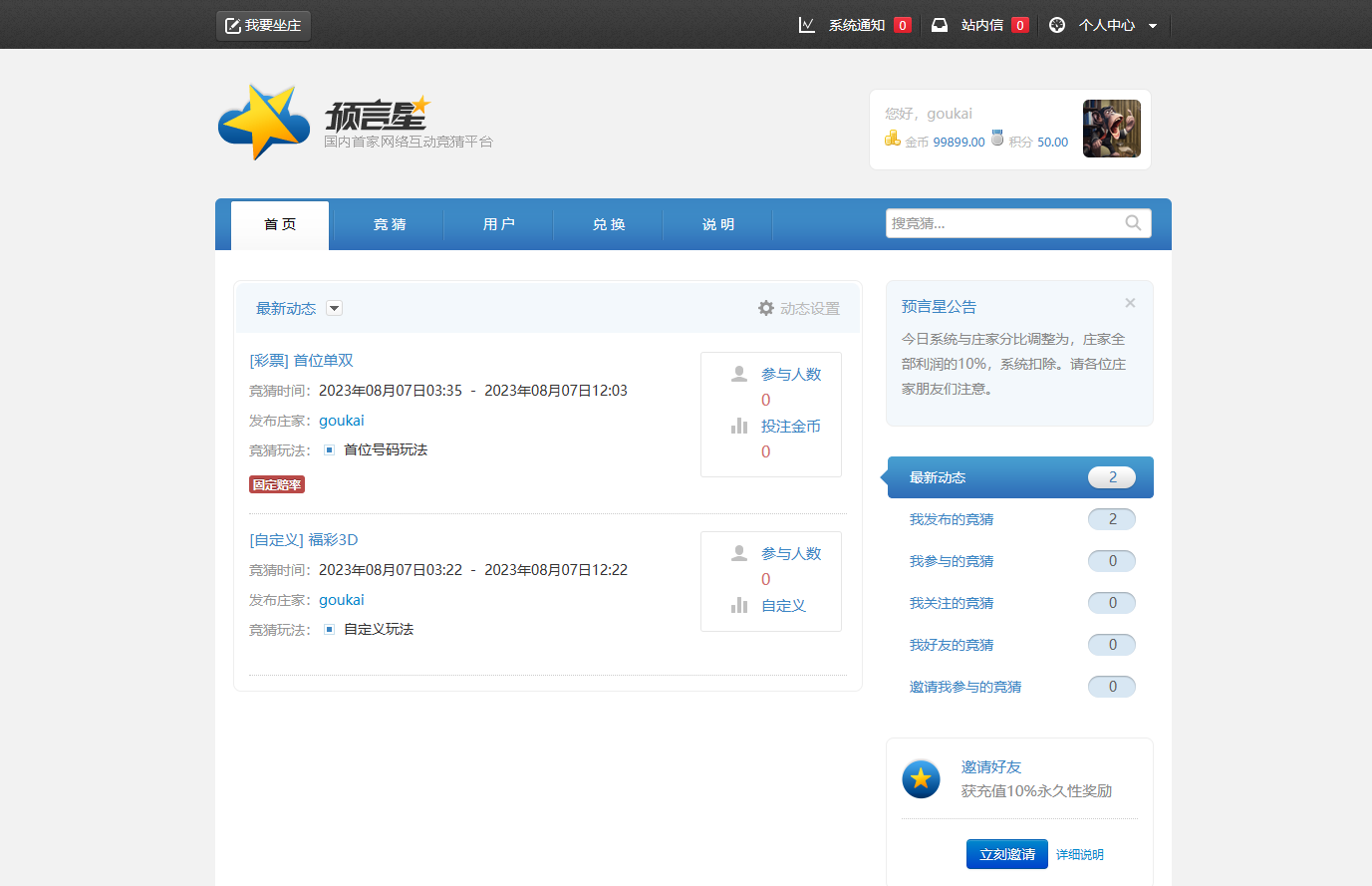
Task: Click the 系统通知 chart icon
Action: pyautogui.click(x=807, y=25)
